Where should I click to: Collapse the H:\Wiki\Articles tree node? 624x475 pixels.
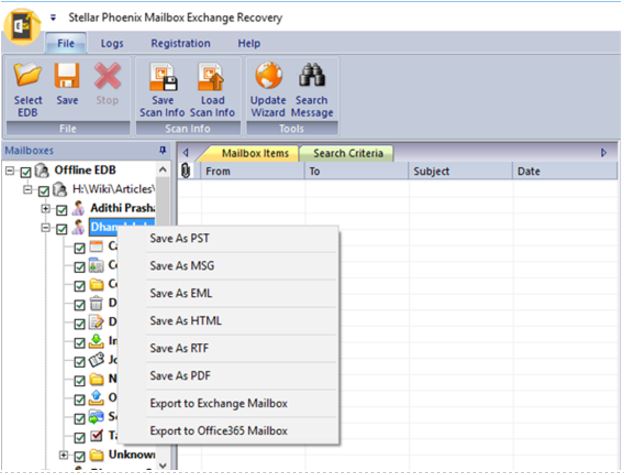coord(27,189)
